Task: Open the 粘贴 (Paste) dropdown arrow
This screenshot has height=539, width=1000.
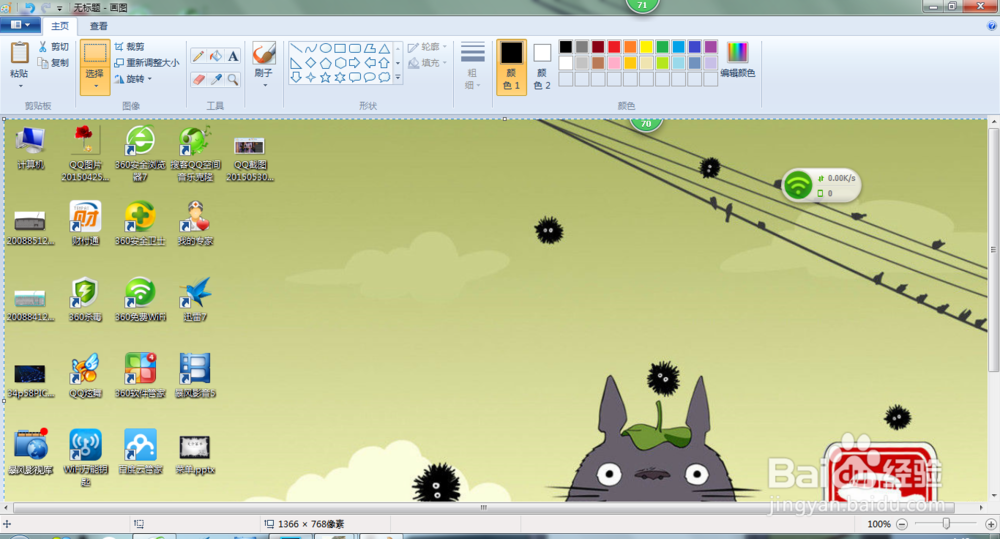Action: [x=20, y=85]
